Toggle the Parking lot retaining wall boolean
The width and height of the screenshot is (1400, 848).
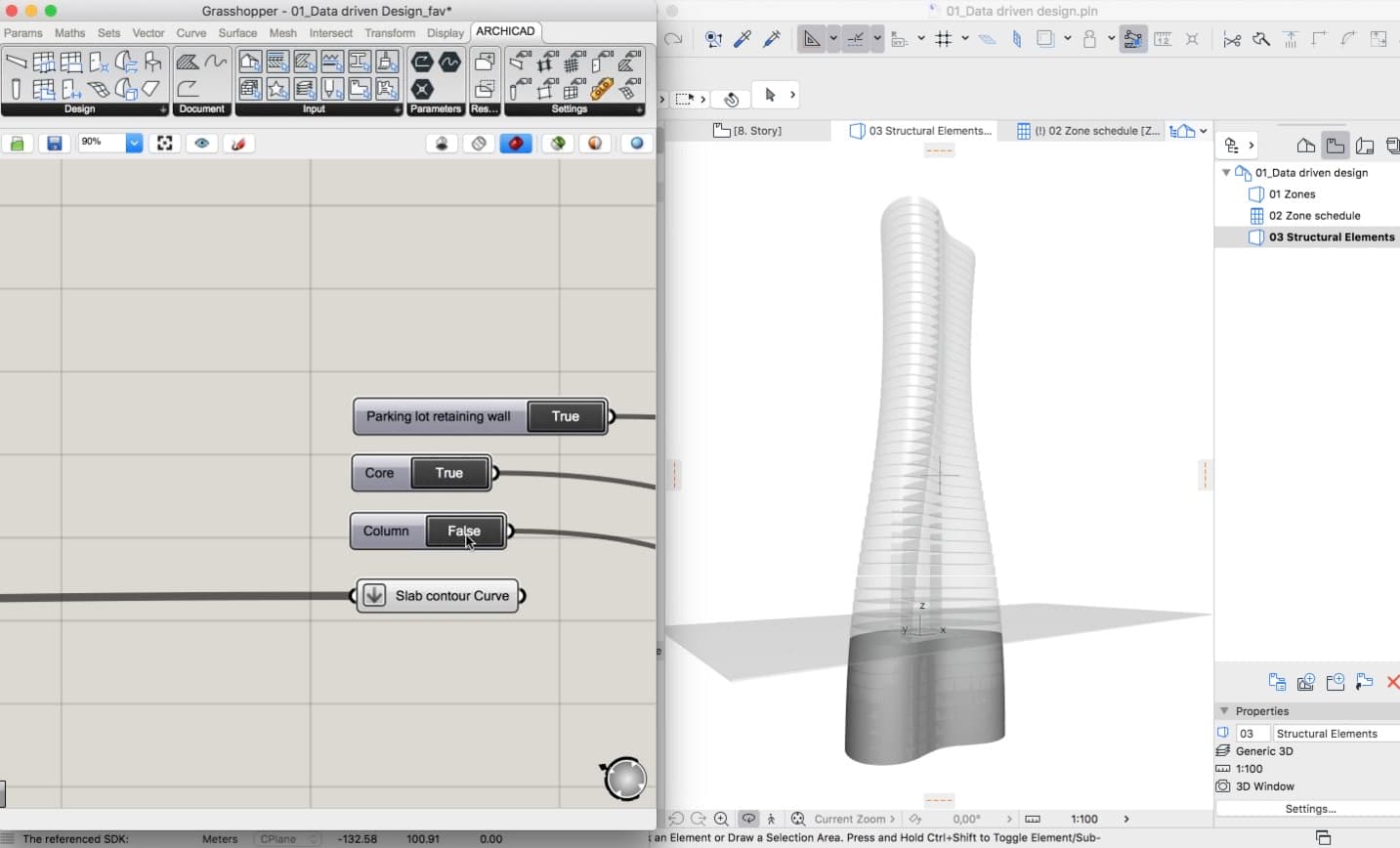[x=566, y=416]
